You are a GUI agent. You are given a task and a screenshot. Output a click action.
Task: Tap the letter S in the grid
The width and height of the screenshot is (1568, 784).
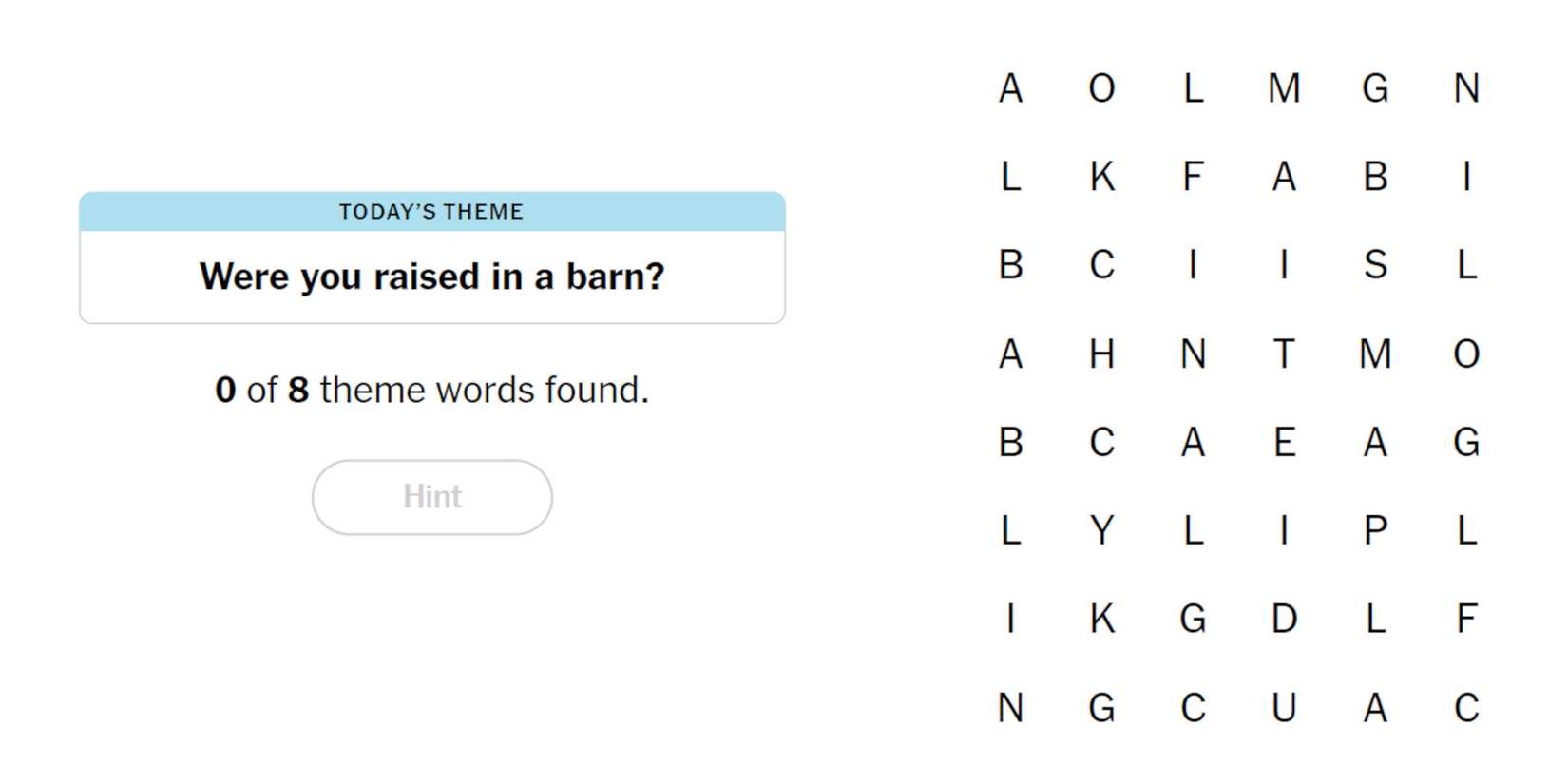[1375, 264]
